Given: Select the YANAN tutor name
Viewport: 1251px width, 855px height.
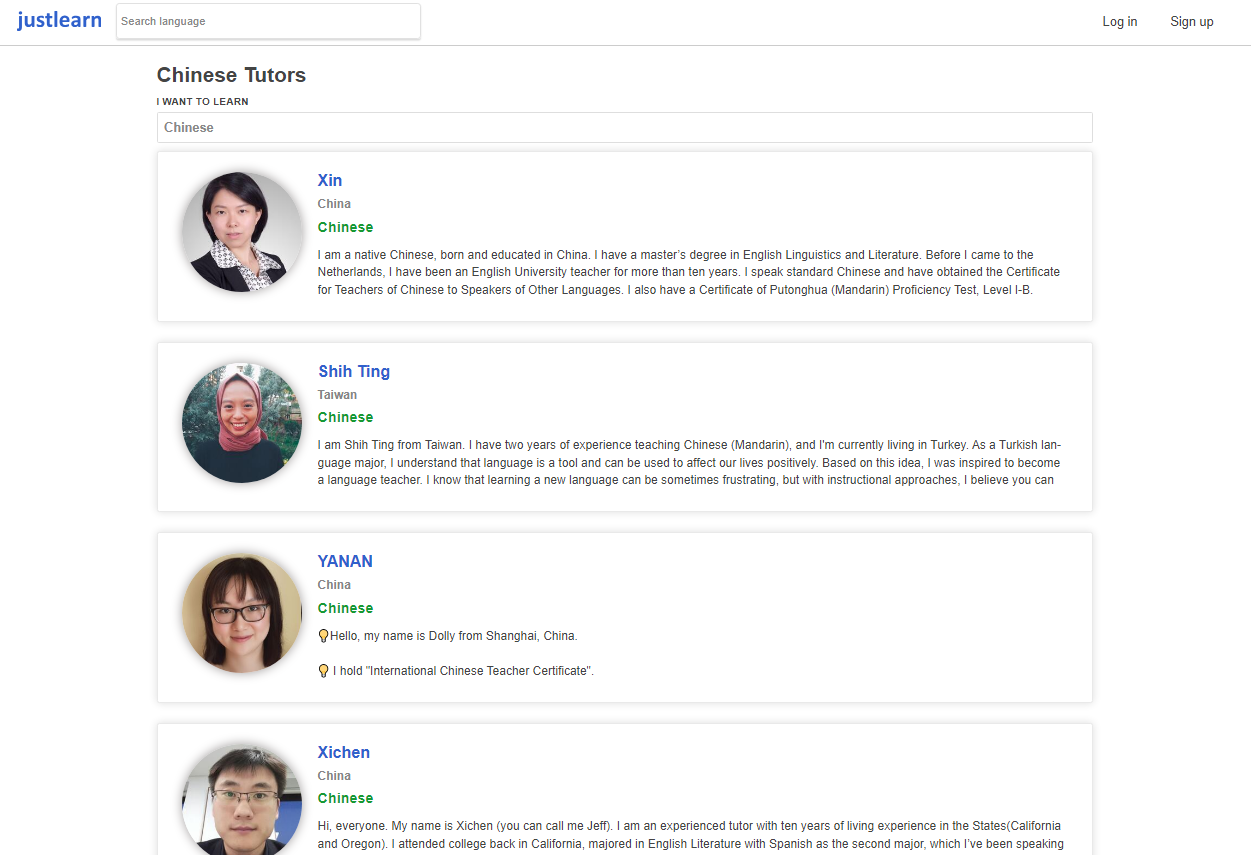Looking at the screenshot, I should (x=345, y=562).
